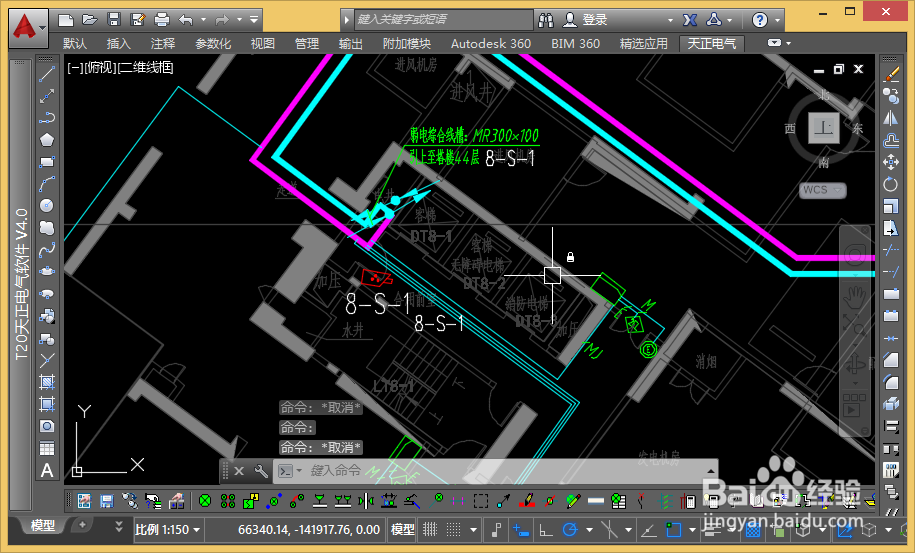Expand command line history up arrow
The image size is (915, 553).
(711, 471)
